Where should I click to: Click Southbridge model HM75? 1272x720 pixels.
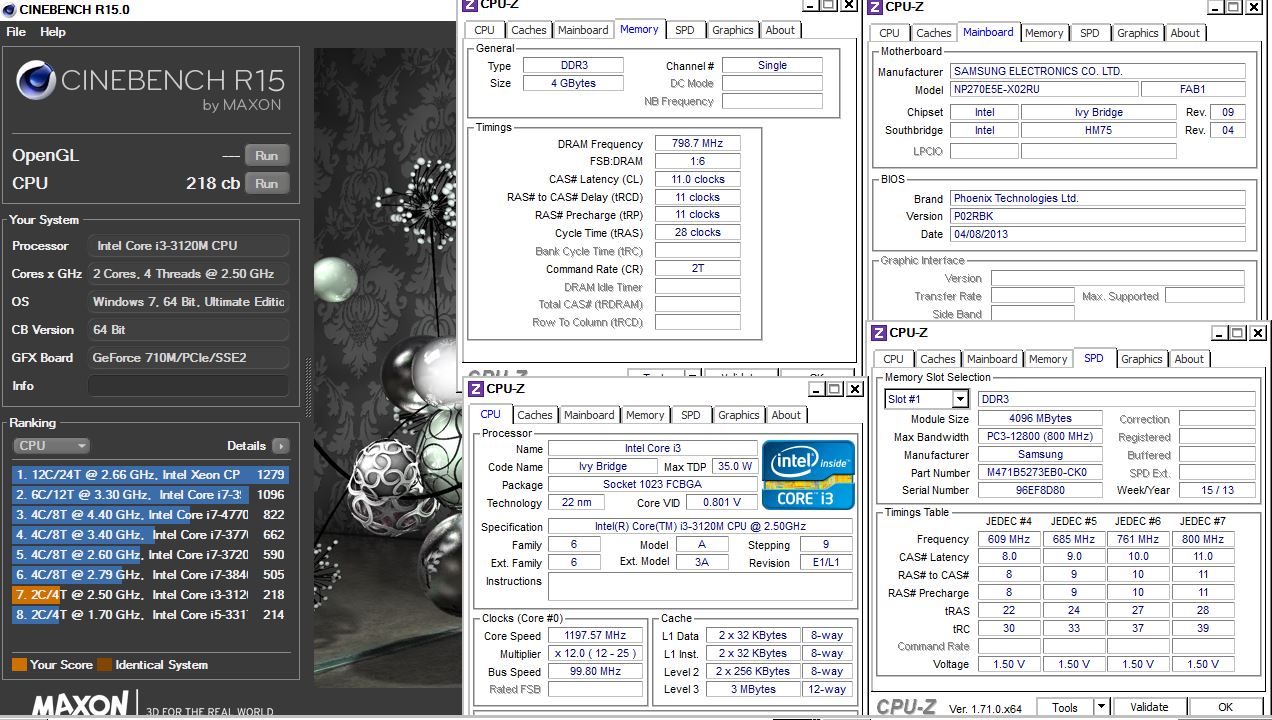coord(1098,131)
